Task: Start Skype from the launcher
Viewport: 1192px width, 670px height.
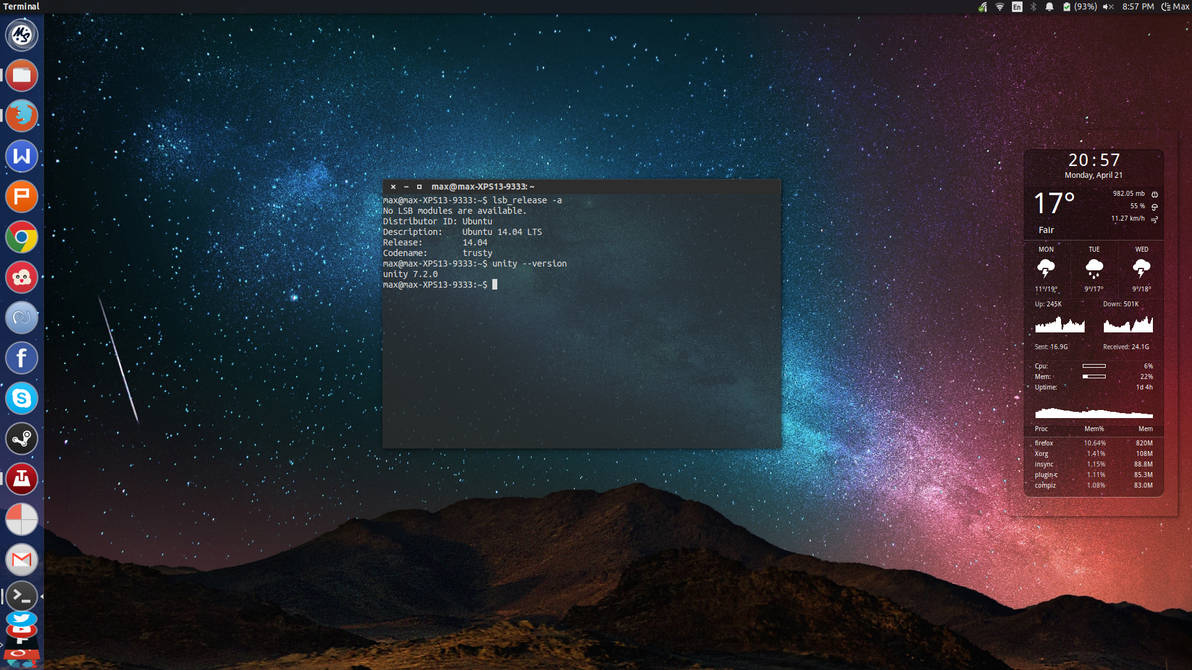Action: point(21,398)
